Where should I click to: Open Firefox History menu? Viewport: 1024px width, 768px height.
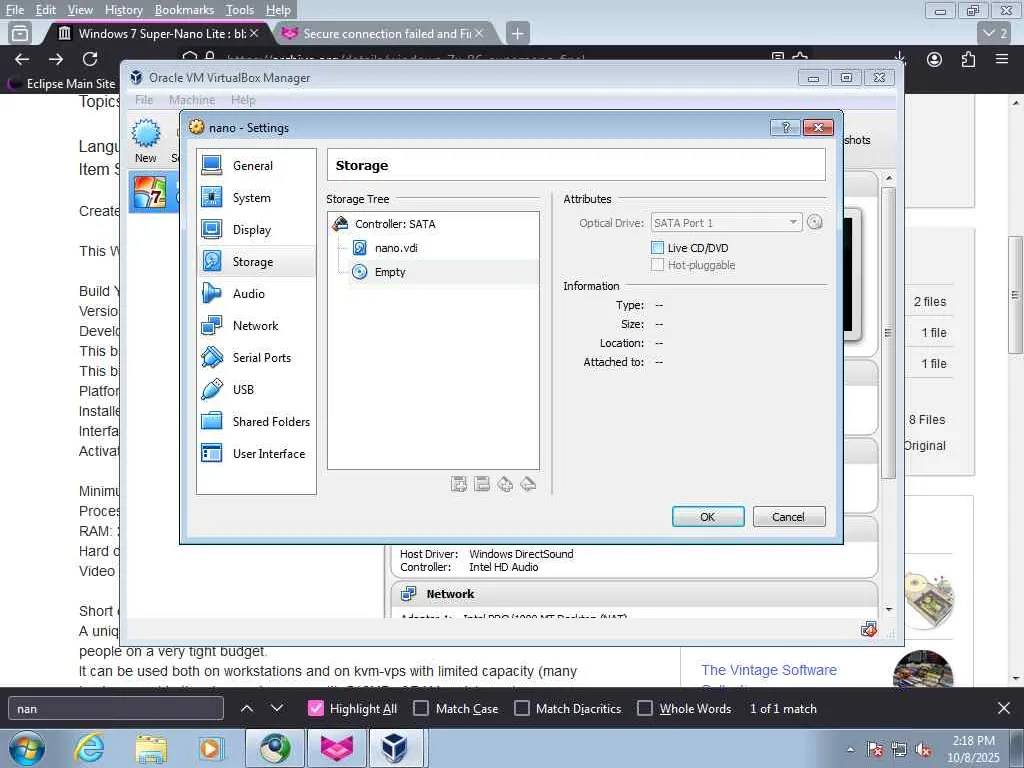tap(123, 10)
